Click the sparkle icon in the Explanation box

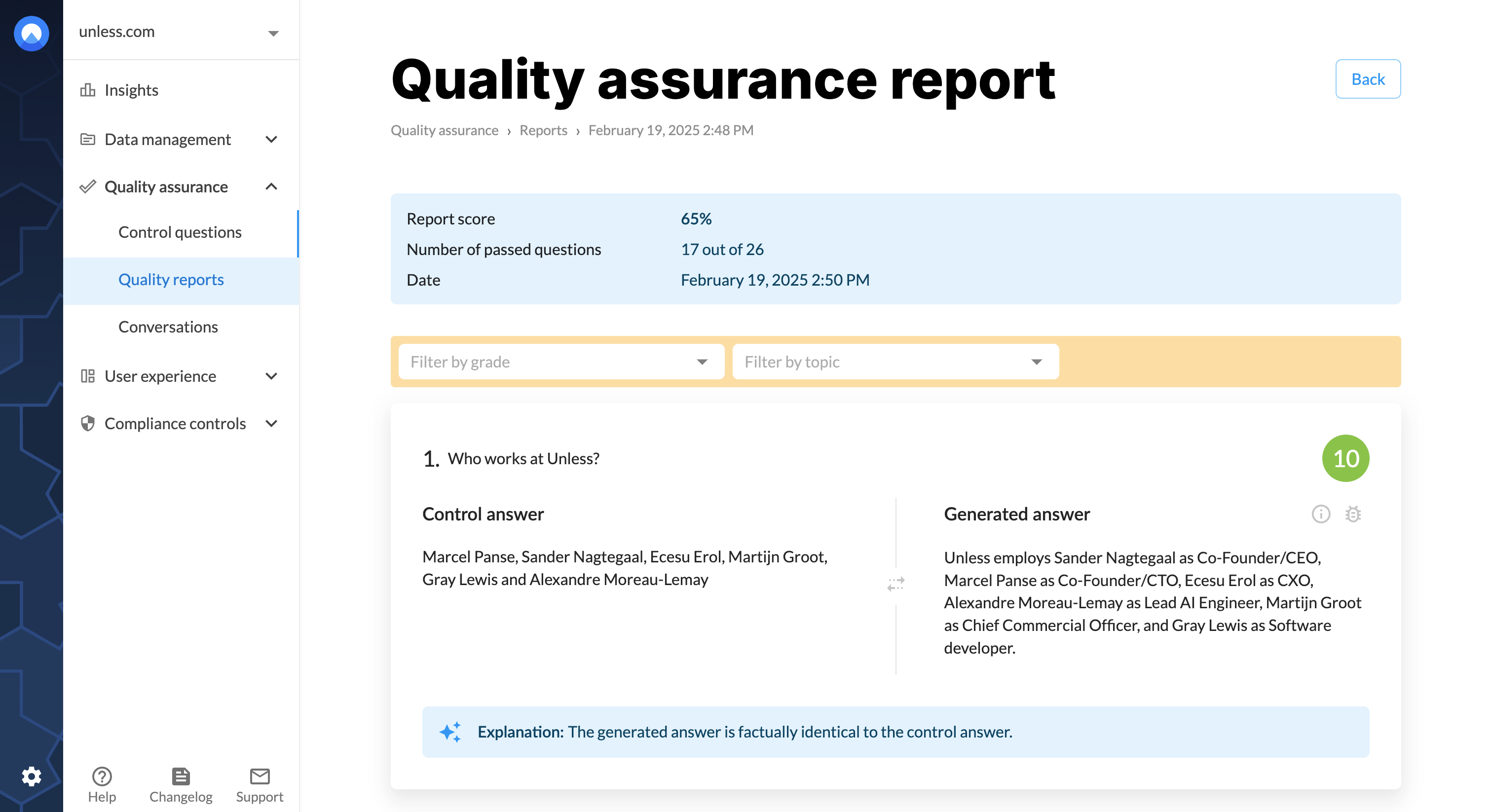450,732
